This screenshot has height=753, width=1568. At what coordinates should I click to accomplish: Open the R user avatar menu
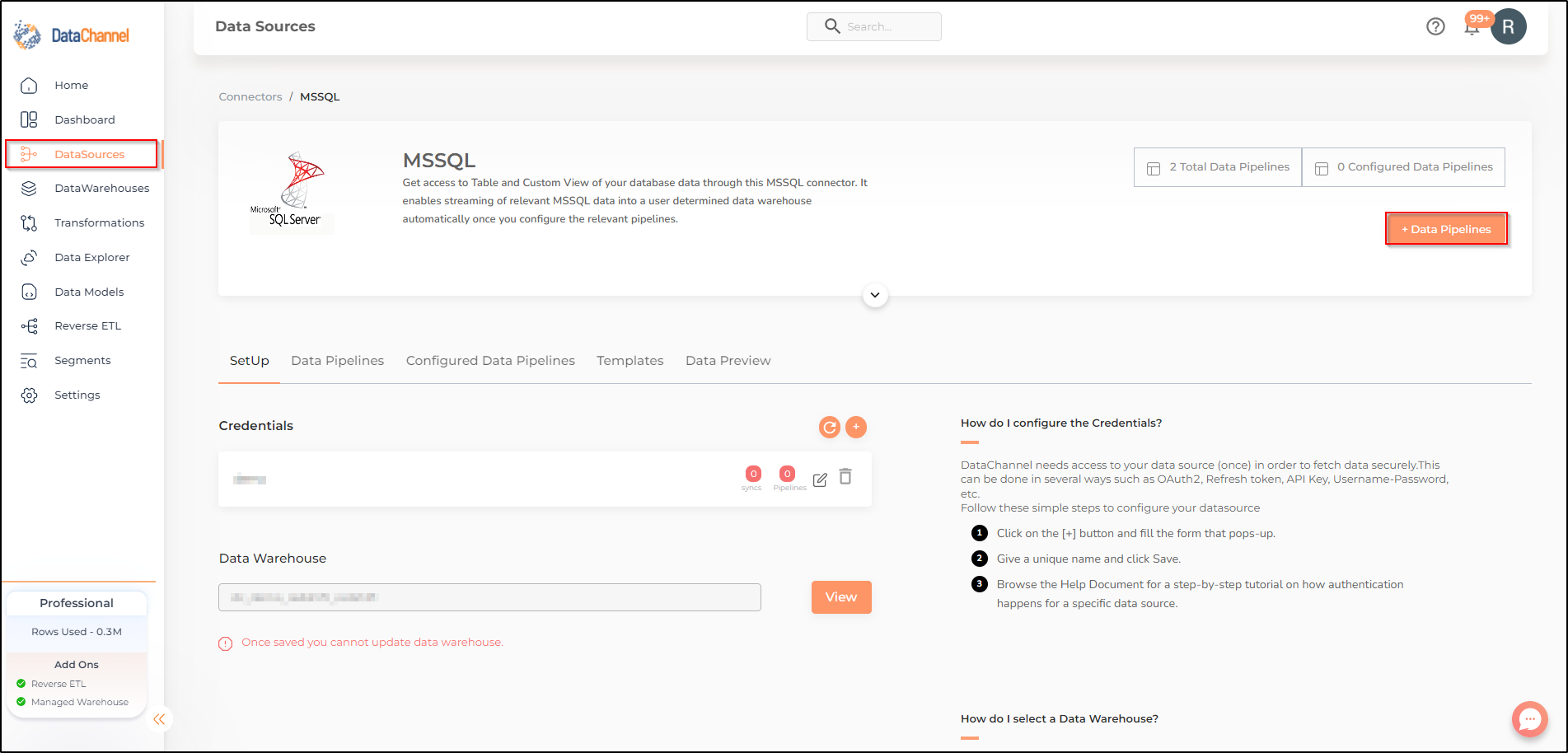pos(1508,26)
